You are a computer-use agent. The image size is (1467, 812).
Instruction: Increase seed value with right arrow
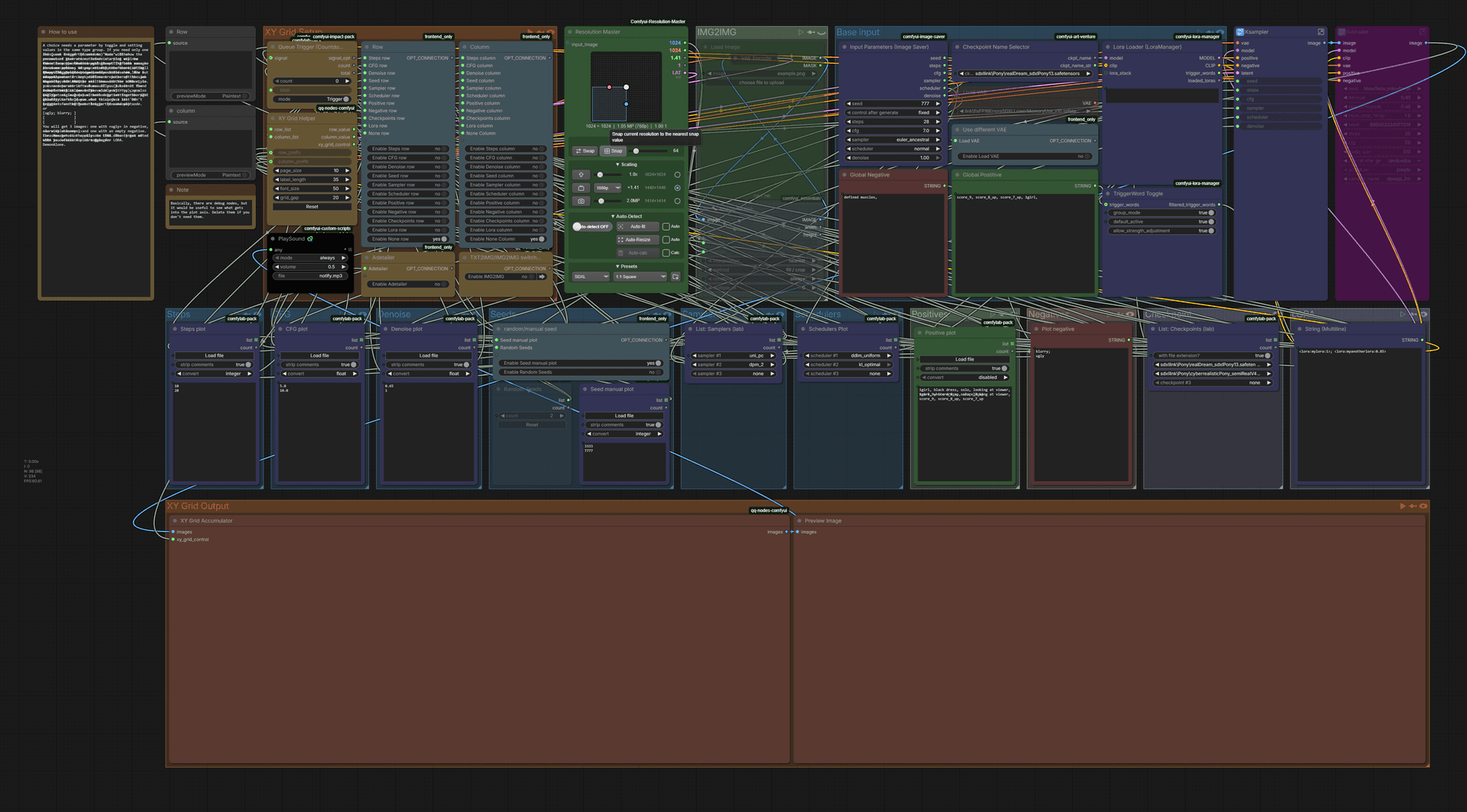[x=938, y=104]
